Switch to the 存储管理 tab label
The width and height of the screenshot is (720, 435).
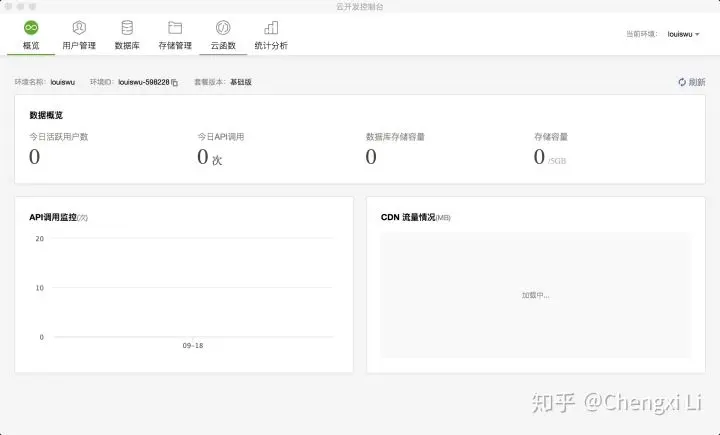175,45
